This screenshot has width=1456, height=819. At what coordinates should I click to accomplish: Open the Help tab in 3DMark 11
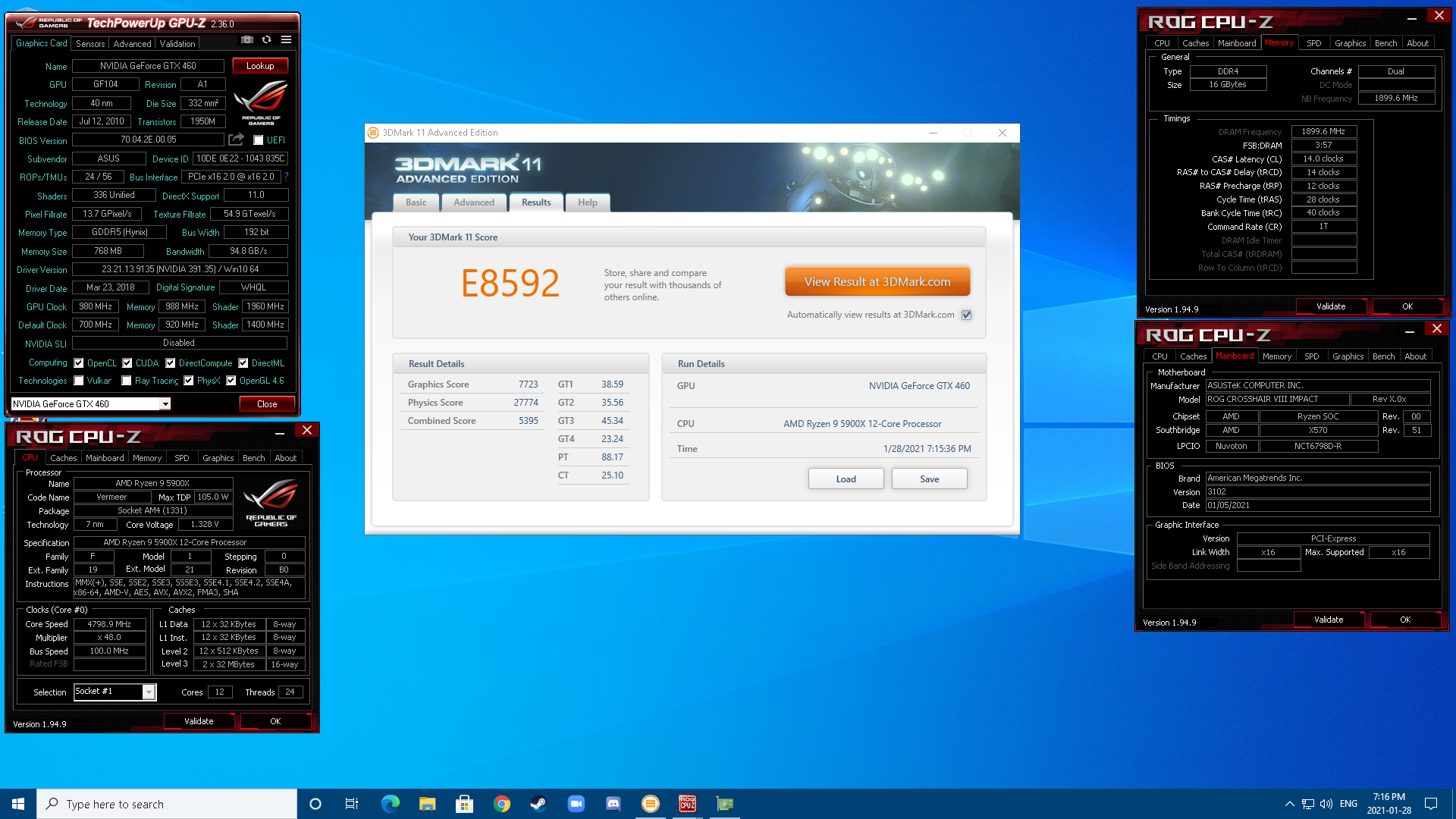point(588,202)
